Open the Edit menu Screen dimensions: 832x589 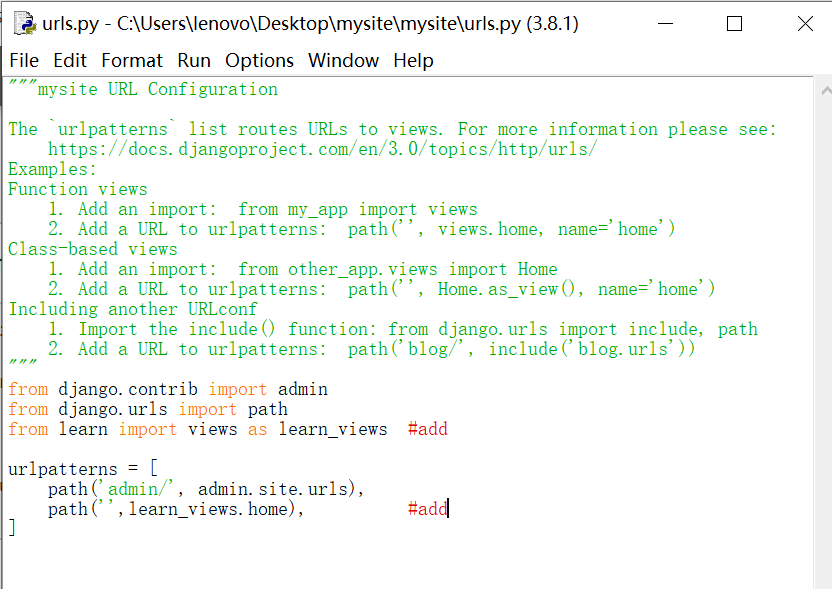70,60
